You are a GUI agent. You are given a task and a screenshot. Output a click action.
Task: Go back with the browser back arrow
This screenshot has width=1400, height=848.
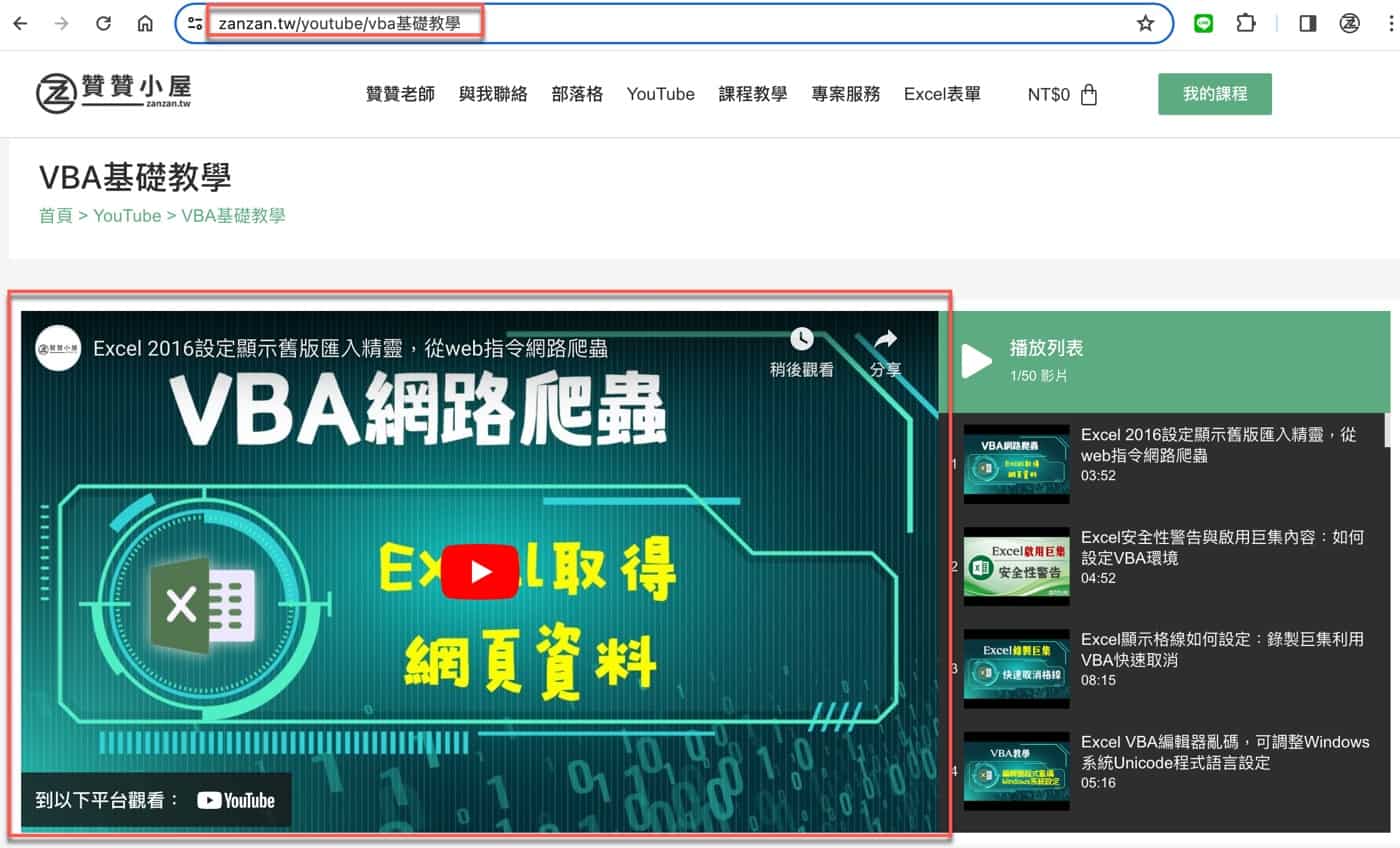20,23
